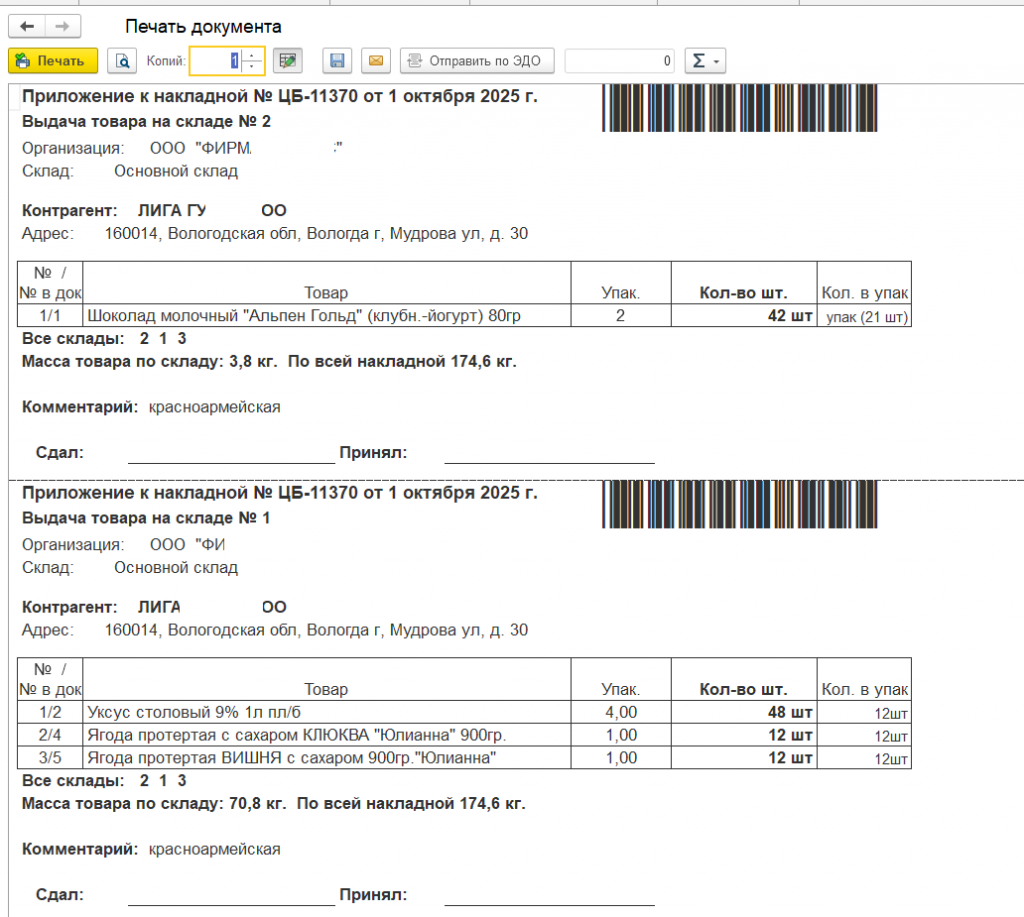Select cell Ягода протертая ВИШНЯ с сахаром
1024x917 pixels.
[x=327, y=758]
